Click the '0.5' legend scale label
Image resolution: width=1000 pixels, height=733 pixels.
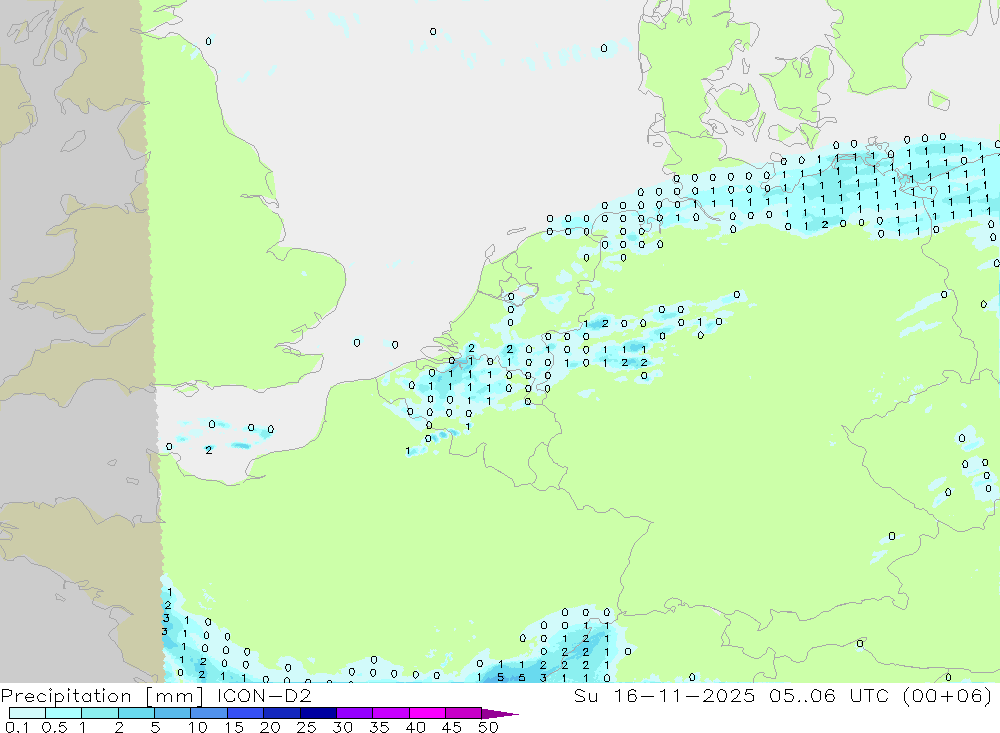tap(54, 727)
